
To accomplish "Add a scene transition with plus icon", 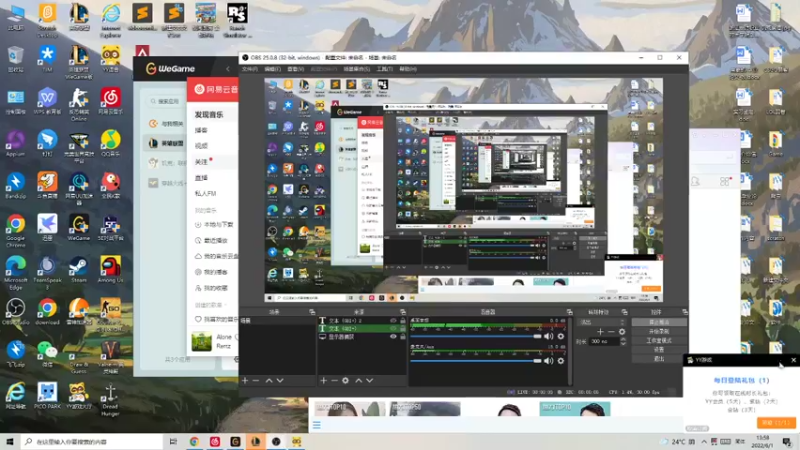I will click(600, 332).
